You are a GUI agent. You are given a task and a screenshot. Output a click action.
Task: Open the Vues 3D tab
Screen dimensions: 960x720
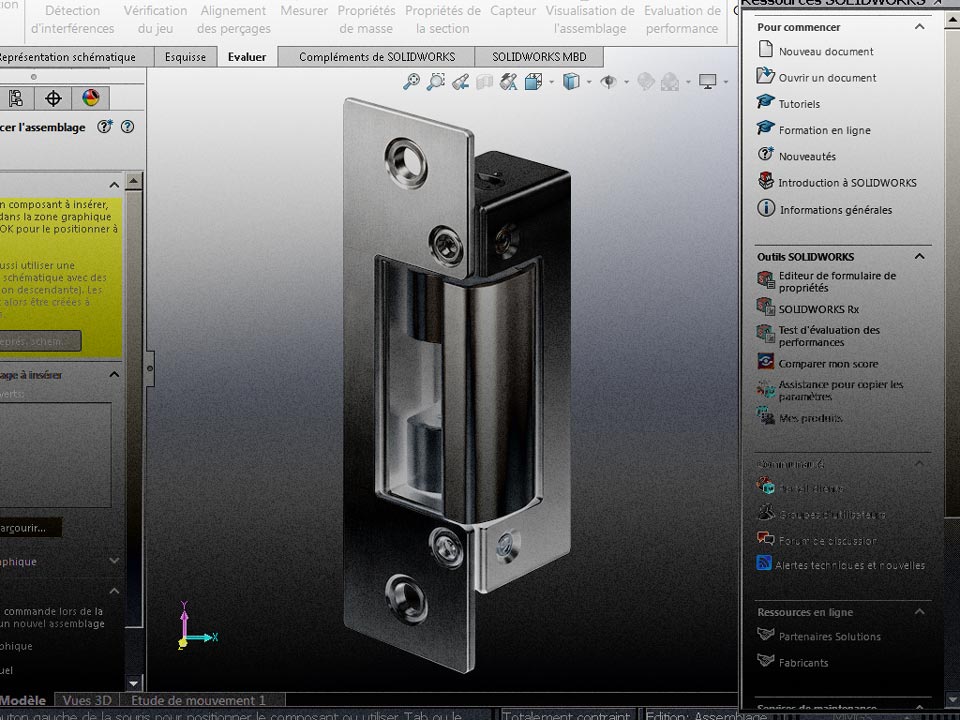pos(86,701)
